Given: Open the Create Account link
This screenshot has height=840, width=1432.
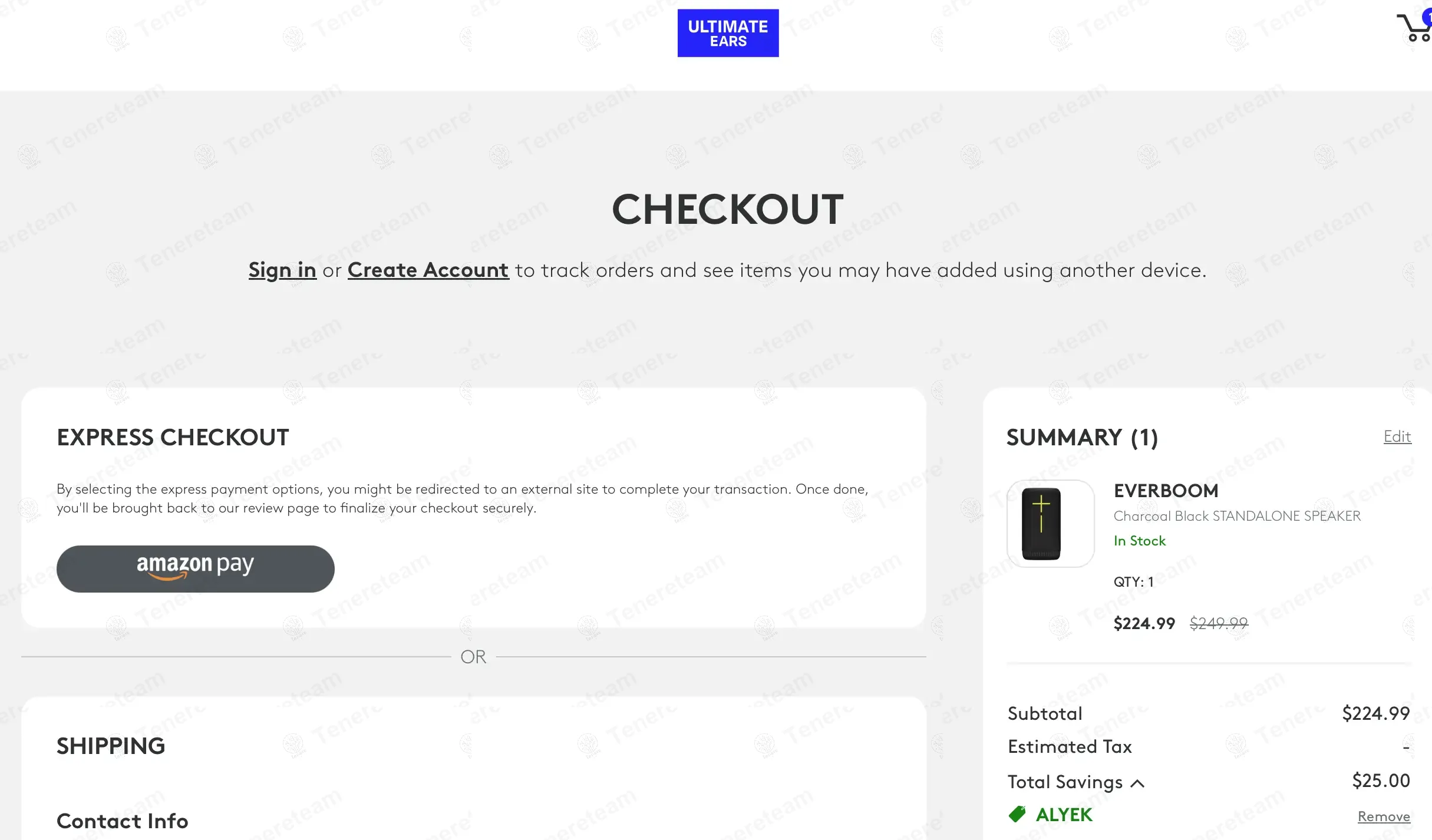Looking at the screenshot, I should coord(428,270).
